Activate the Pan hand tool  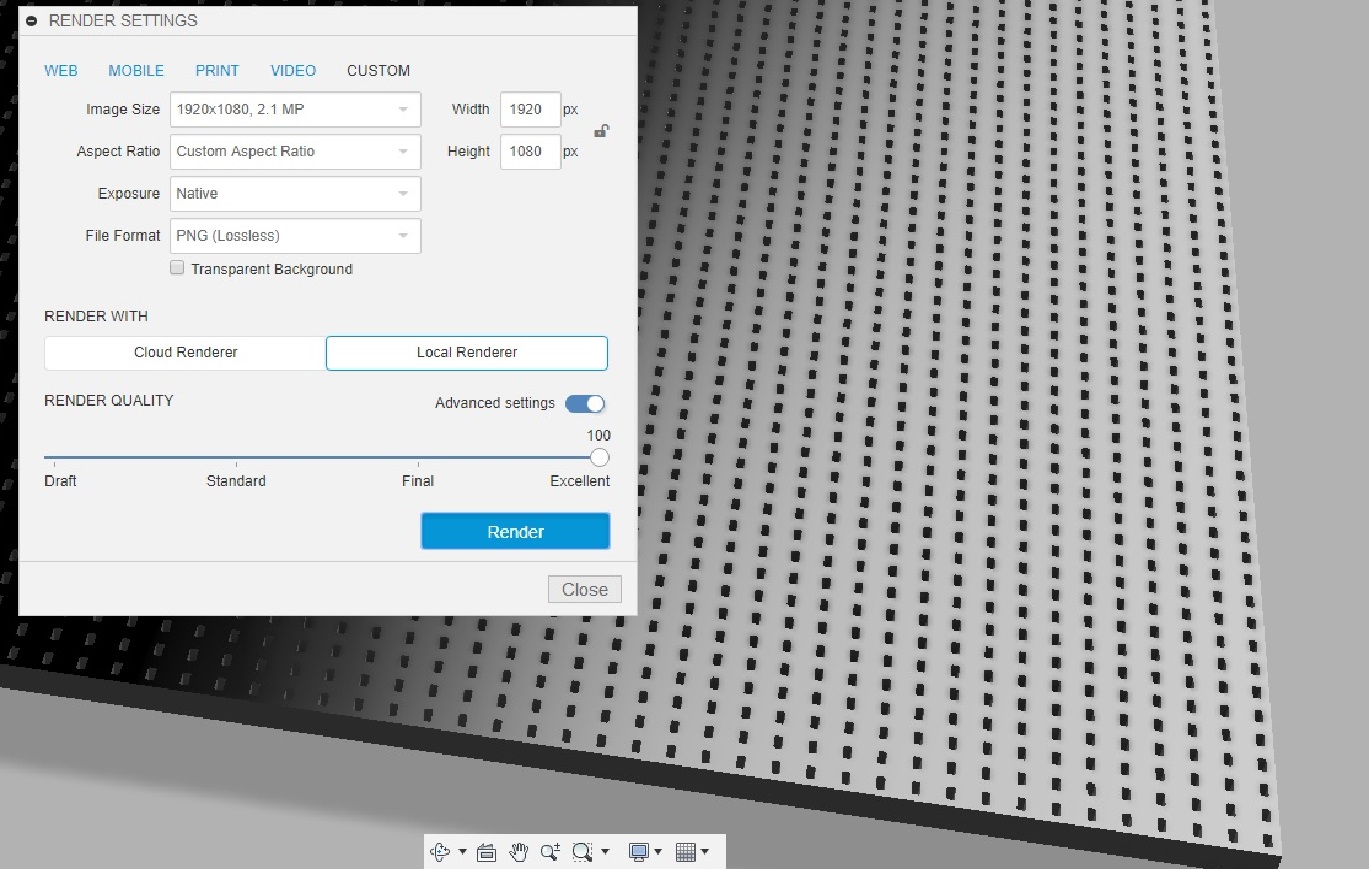[x=518, y=852]
